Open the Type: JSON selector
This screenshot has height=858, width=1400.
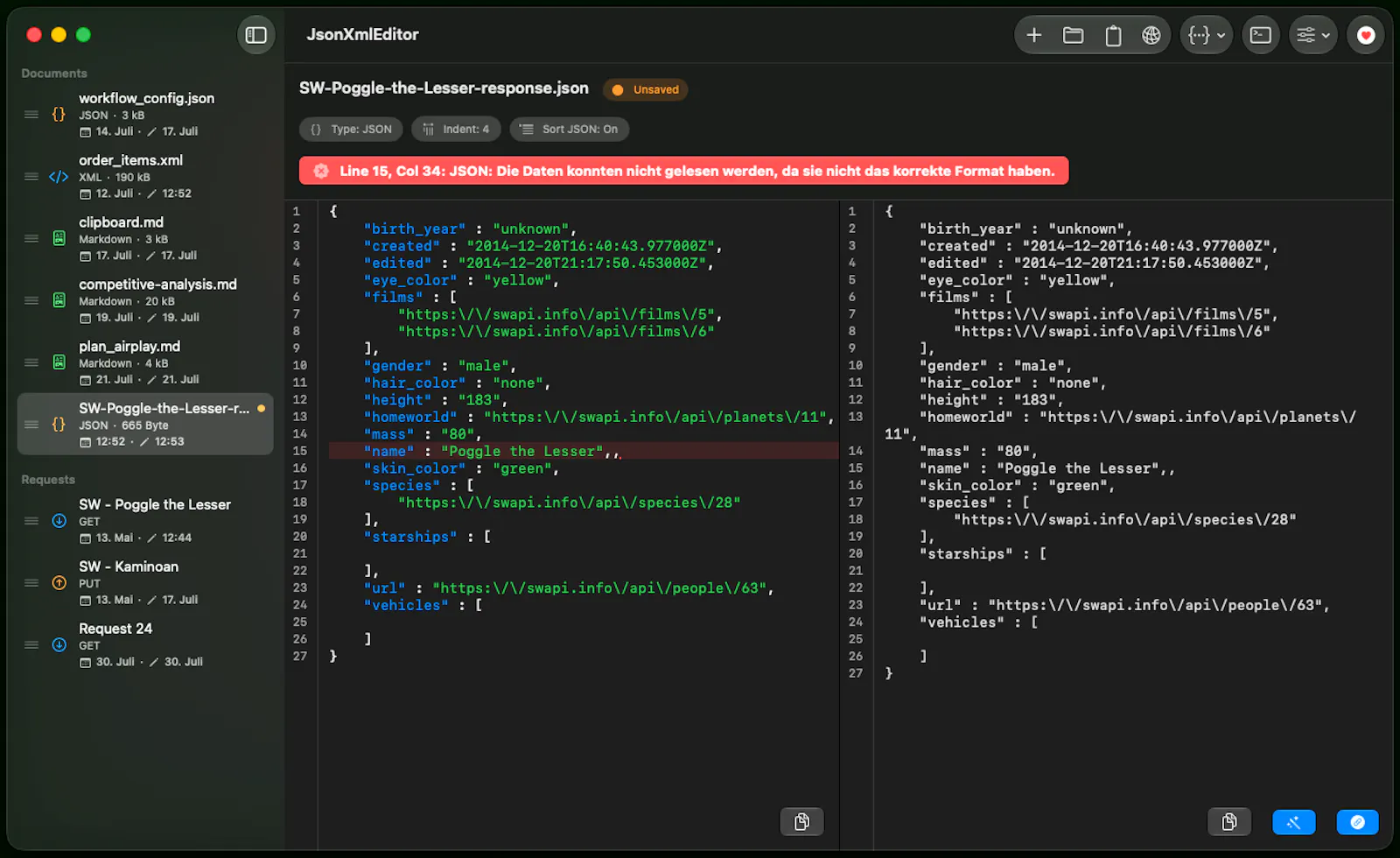352,129
